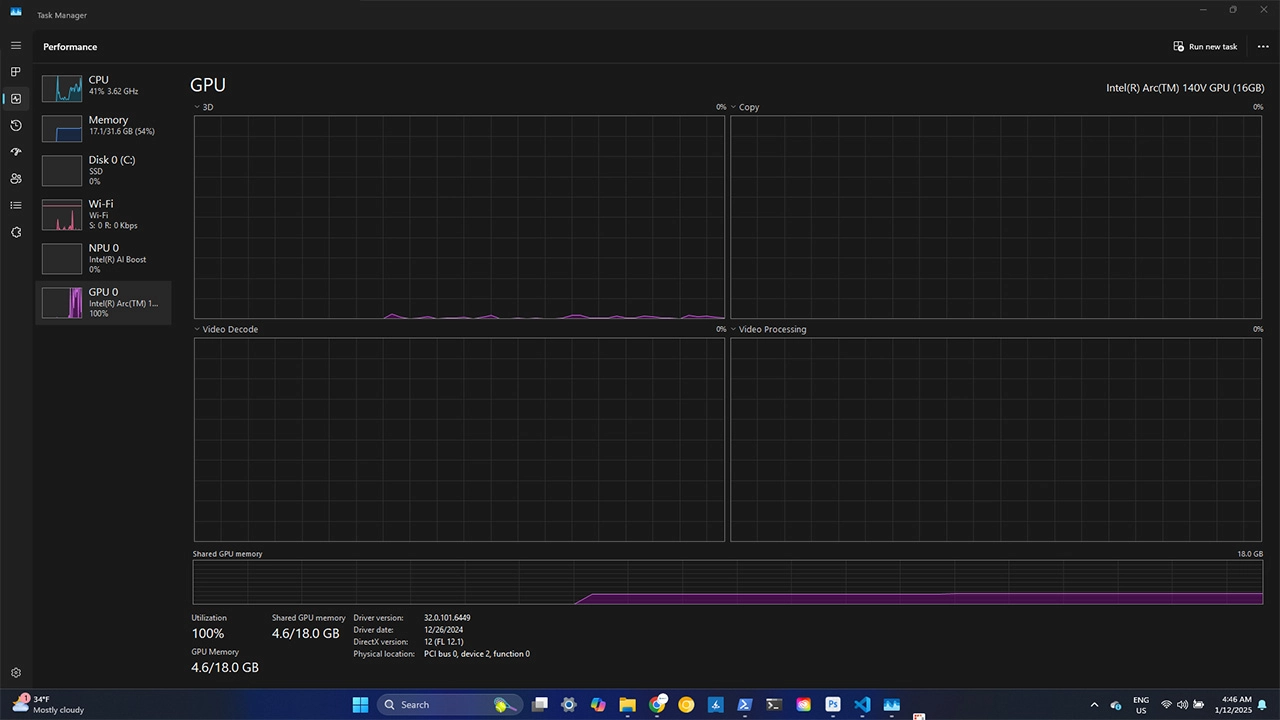Open the volume speaker tray icon

click(1183, 705)
